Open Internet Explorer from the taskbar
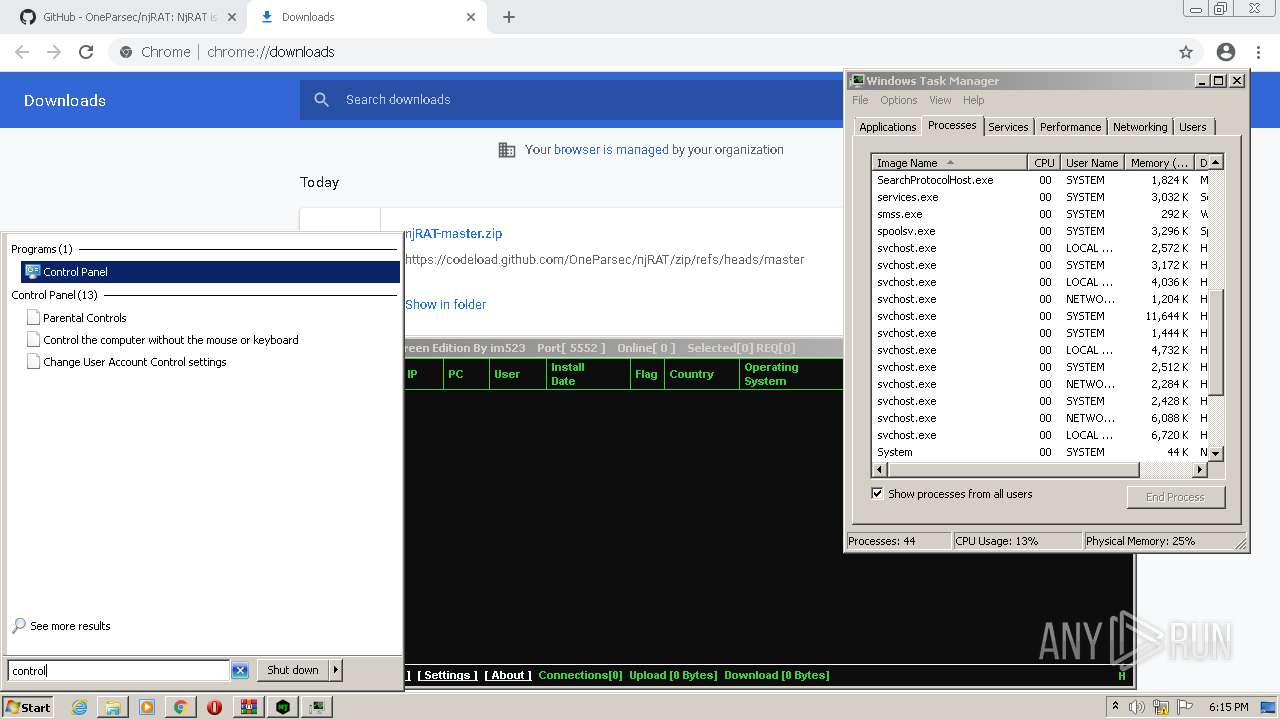1280x720 pixels. 80,707
